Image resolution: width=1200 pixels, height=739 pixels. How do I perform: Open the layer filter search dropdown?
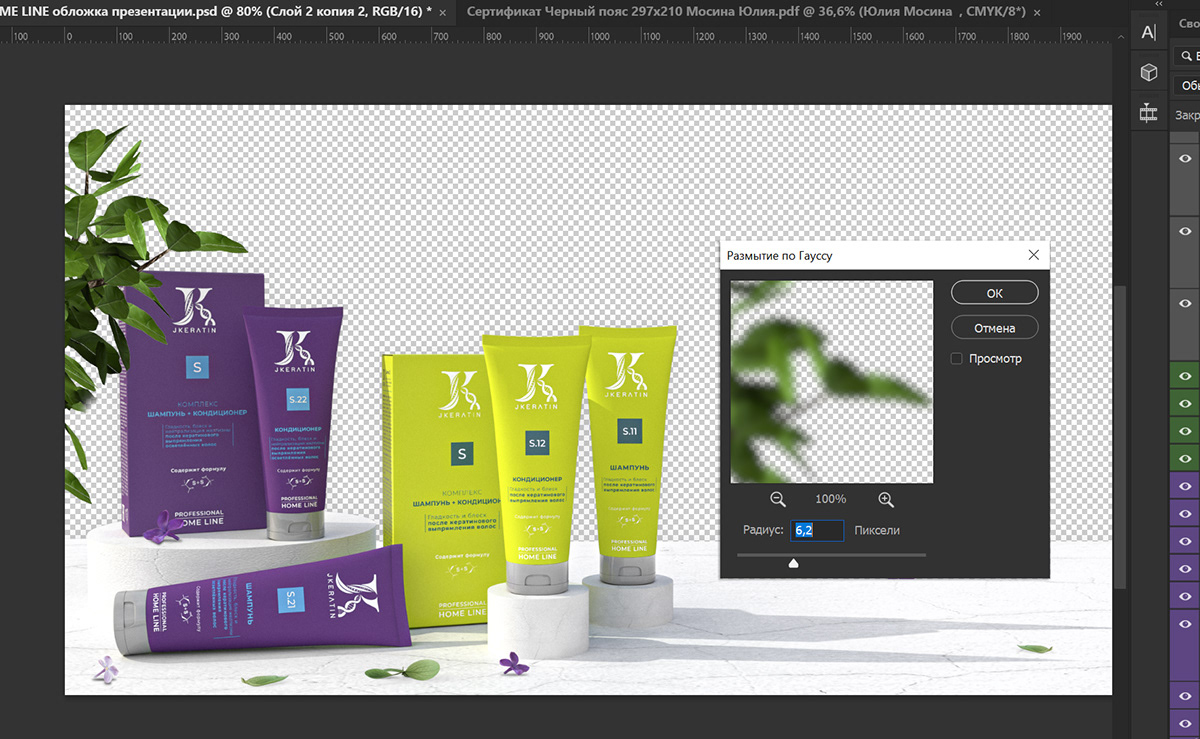(1187, 57)
